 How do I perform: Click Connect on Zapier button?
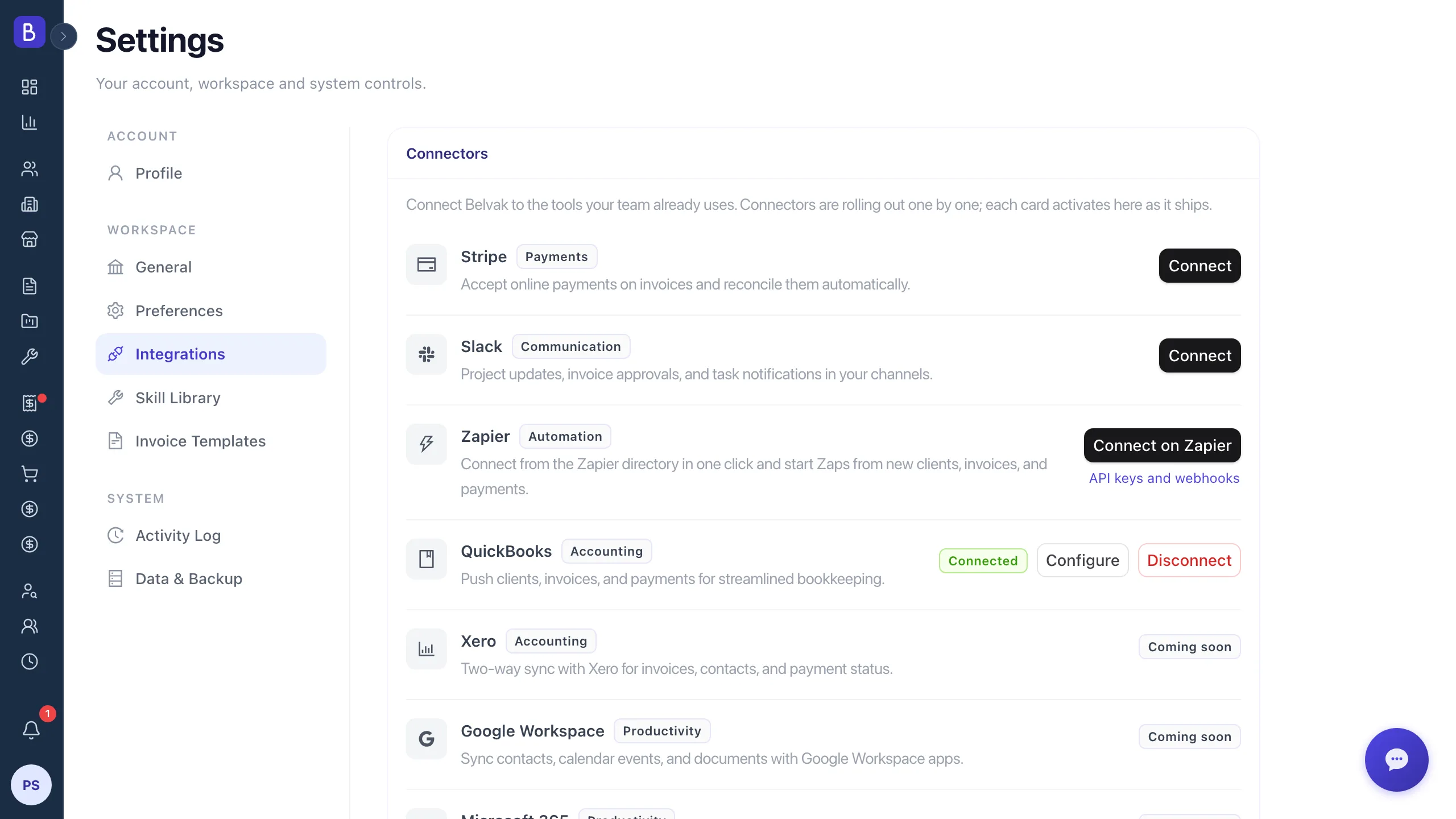[1162, 445]
